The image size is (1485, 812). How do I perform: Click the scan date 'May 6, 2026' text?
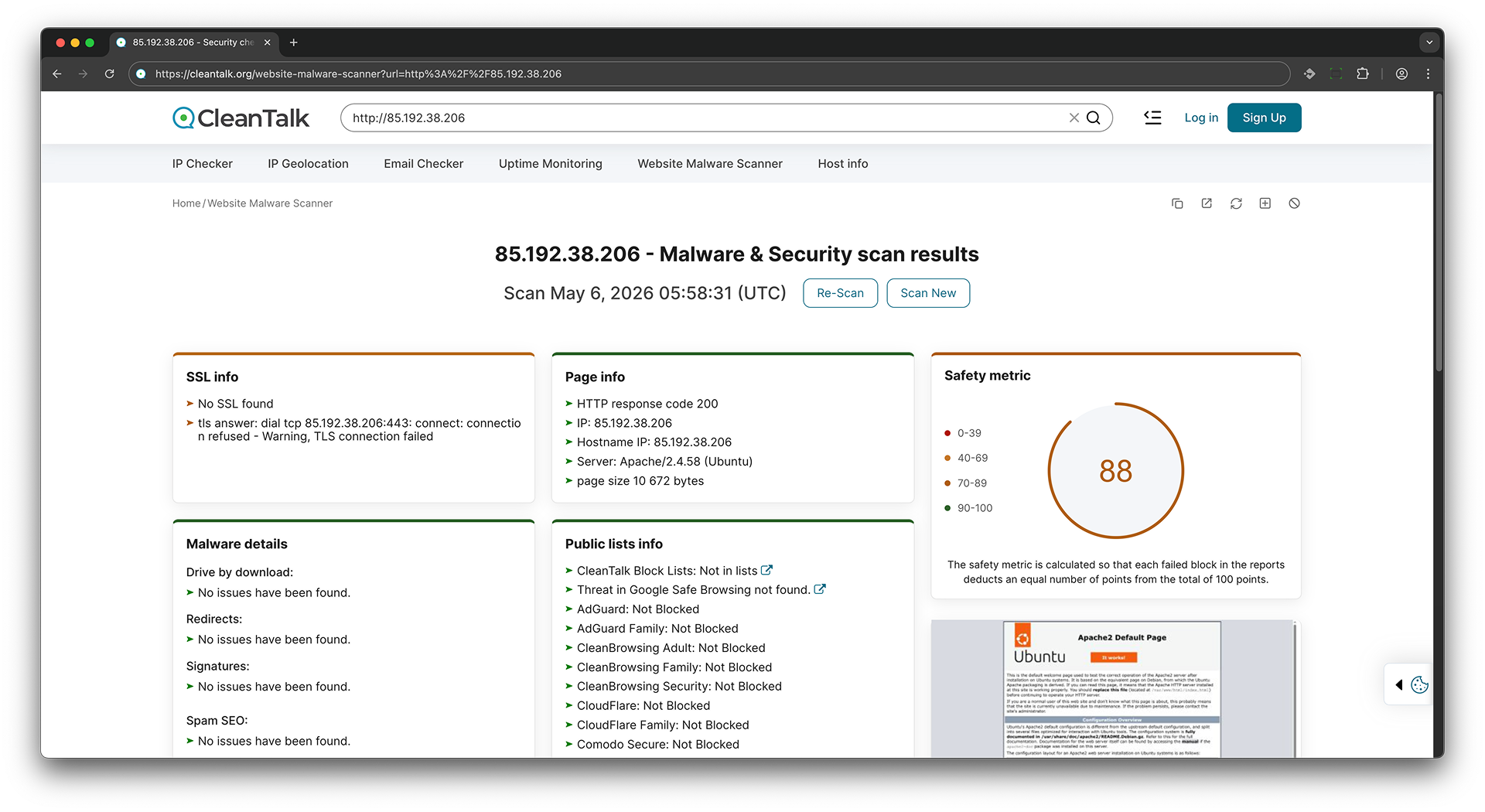[x=601, y=293]
